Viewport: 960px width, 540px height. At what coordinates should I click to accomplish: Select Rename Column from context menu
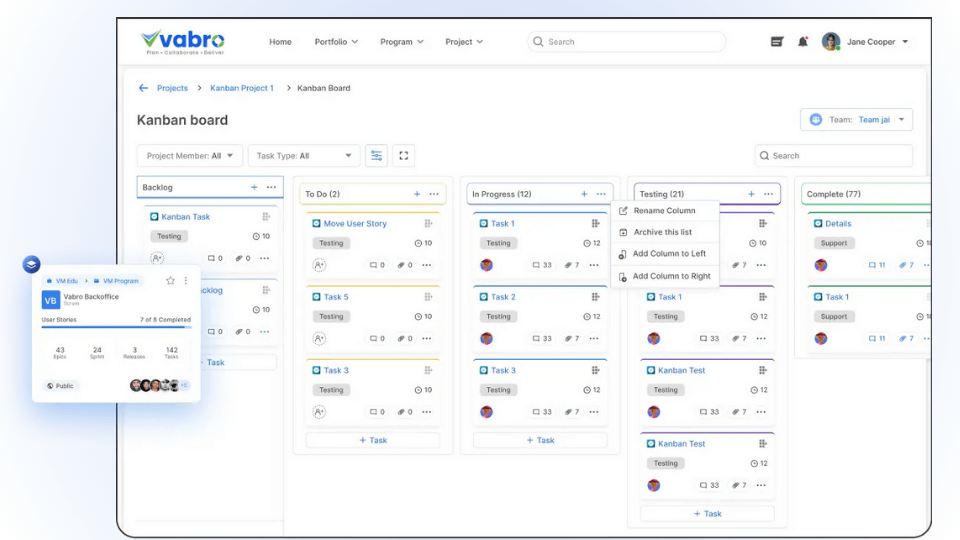663,211
